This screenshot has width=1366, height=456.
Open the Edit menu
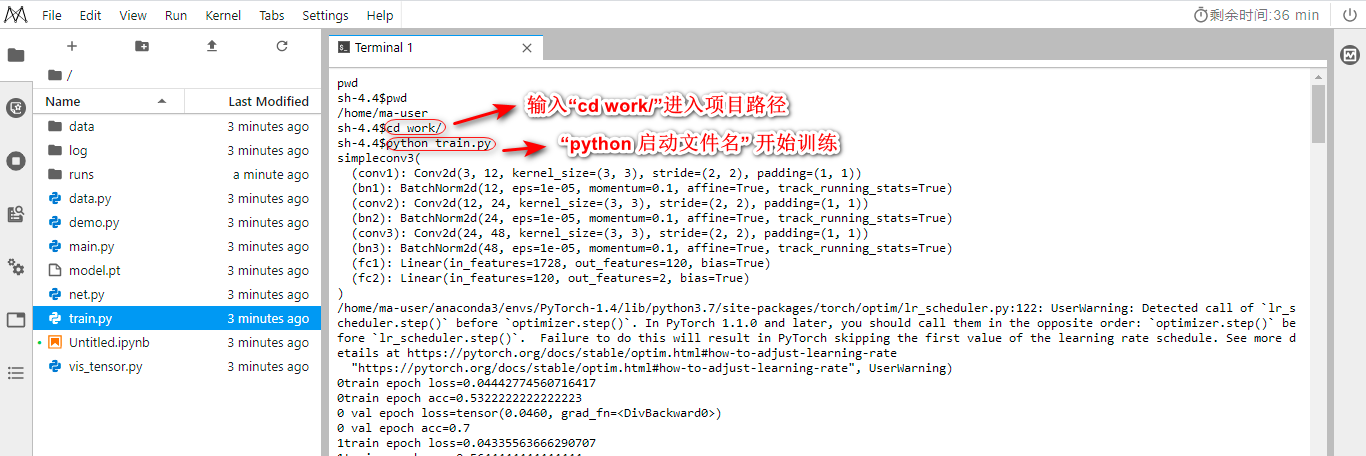90,15
